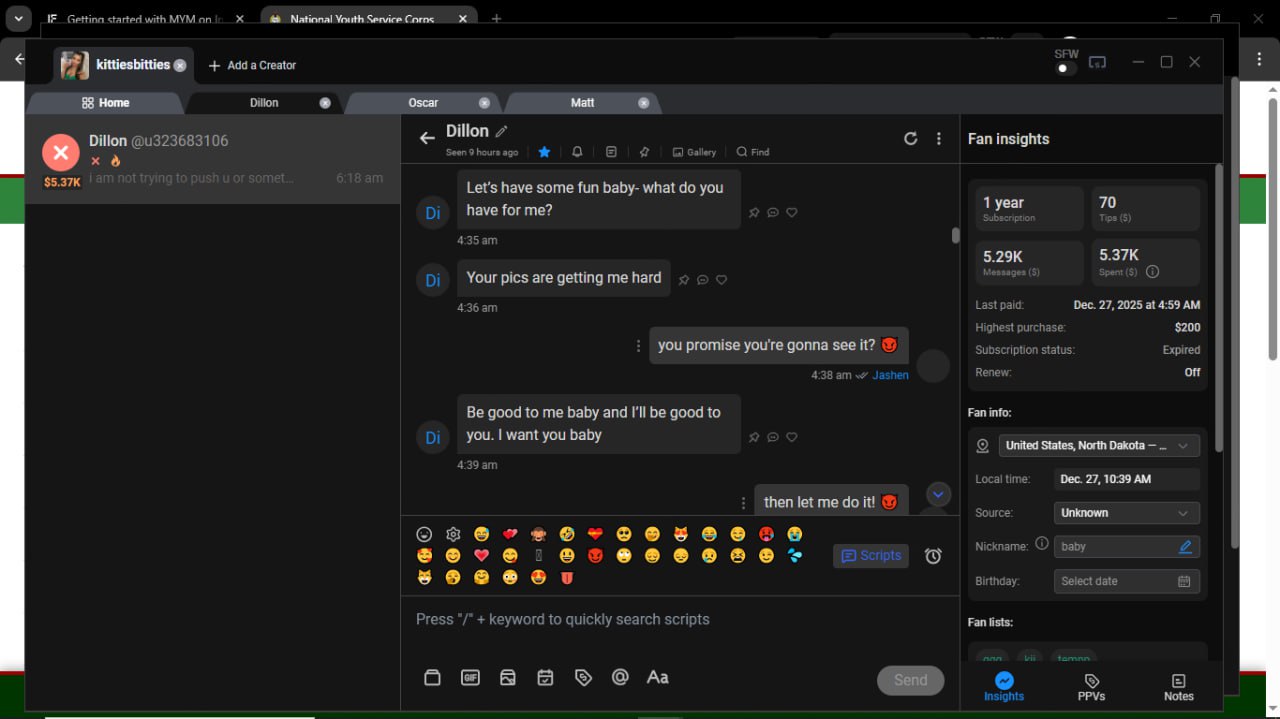Open options menu for 'then let me do it!'

click(x=743, y=503)
